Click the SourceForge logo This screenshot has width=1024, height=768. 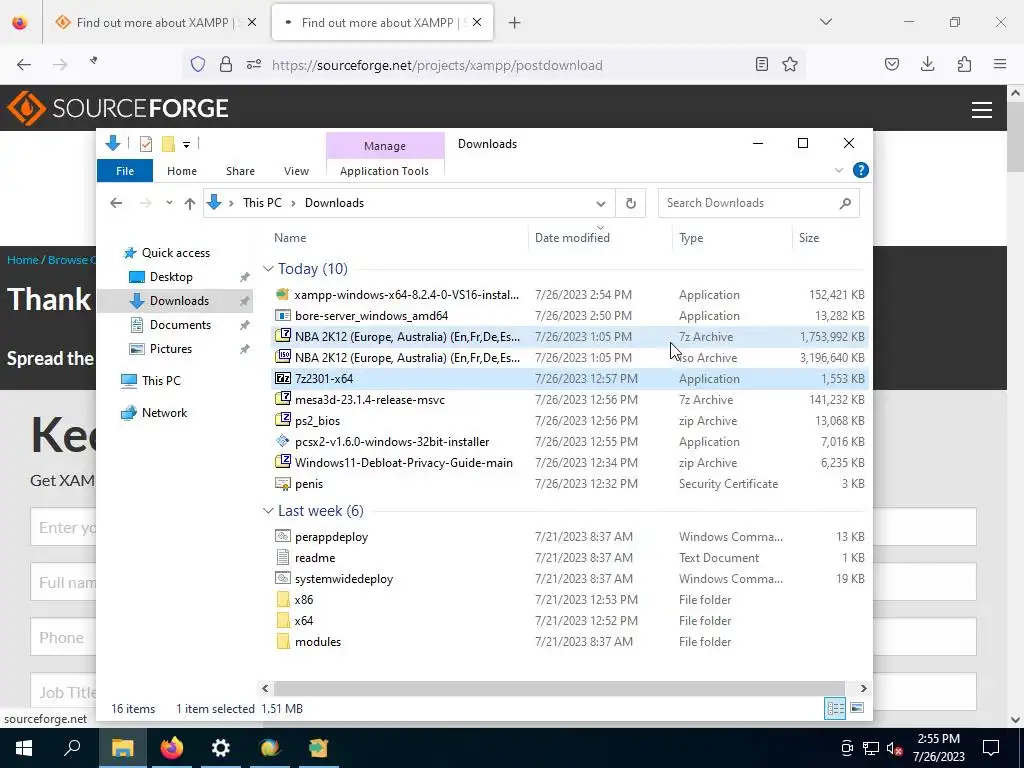(118, 108)
